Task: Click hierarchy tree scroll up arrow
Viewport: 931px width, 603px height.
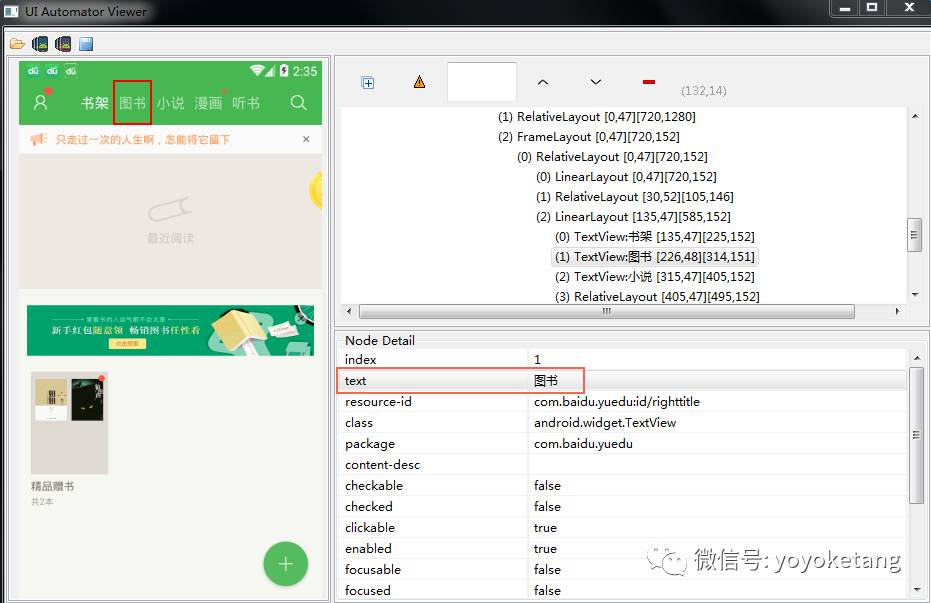Action: (x=915, y=116)
